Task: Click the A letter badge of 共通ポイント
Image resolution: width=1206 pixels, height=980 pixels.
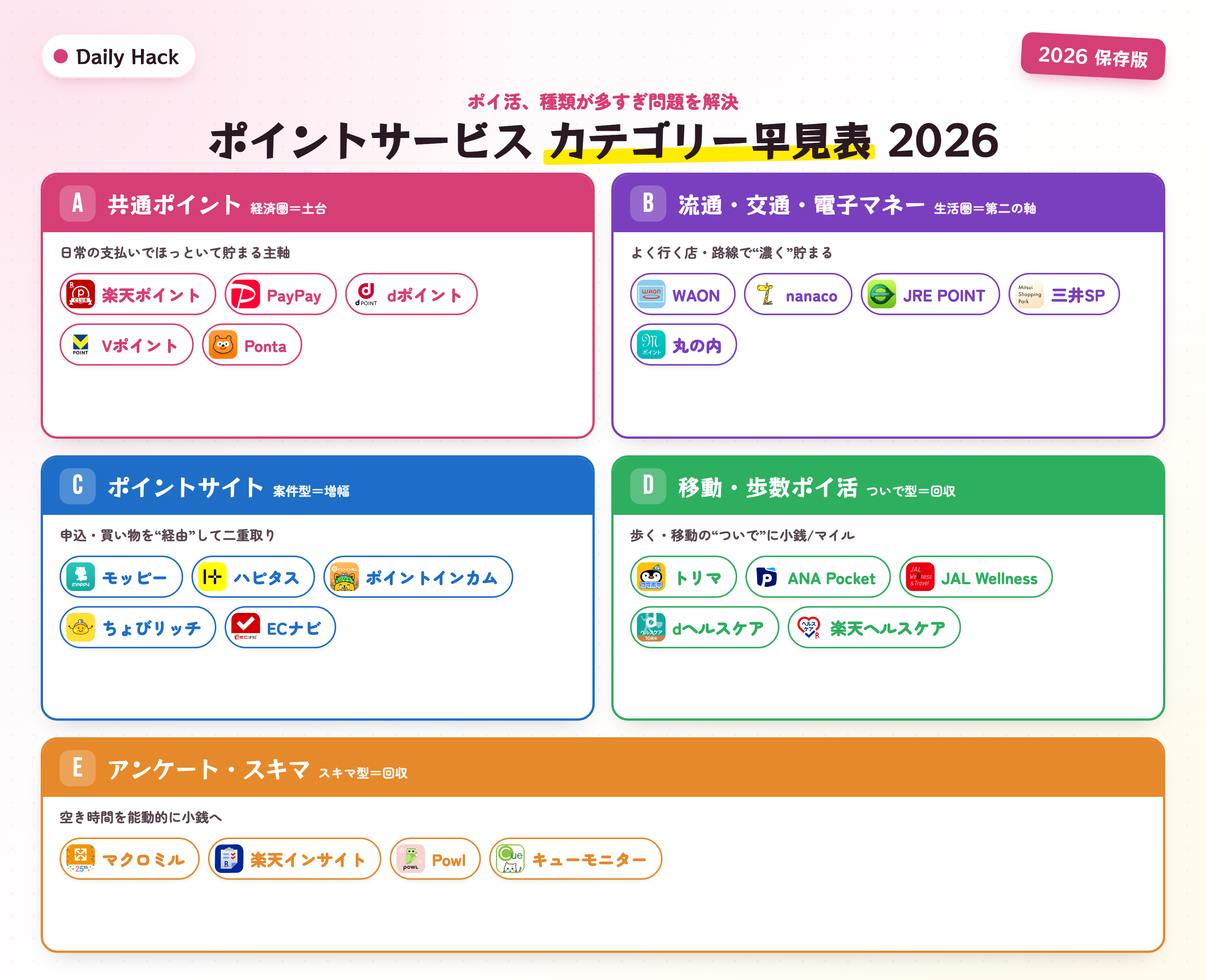Action: 78,203
